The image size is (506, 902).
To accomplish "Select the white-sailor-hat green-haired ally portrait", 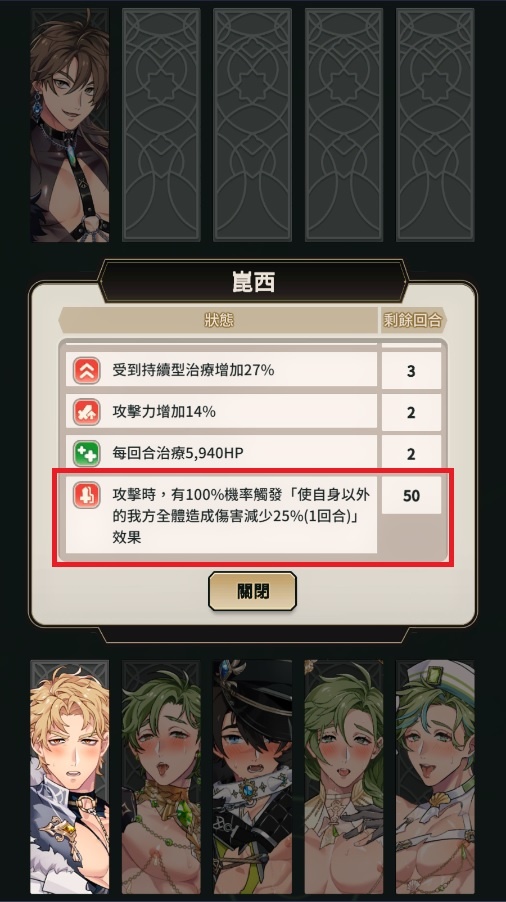I will click(x=435, y=777).
